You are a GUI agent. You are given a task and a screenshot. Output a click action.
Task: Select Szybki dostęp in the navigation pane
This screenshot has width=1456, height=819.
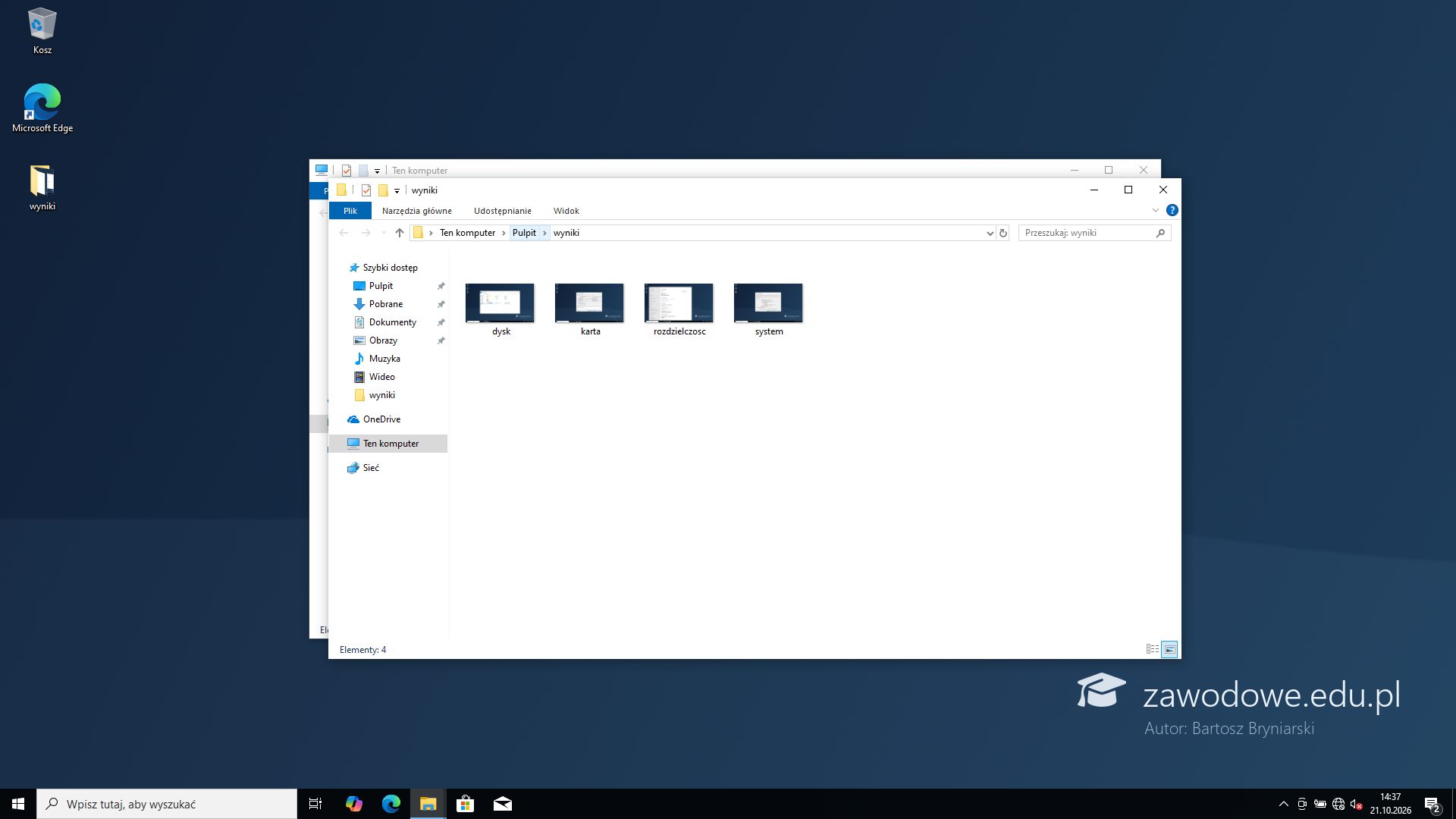(x=390, y=268)
